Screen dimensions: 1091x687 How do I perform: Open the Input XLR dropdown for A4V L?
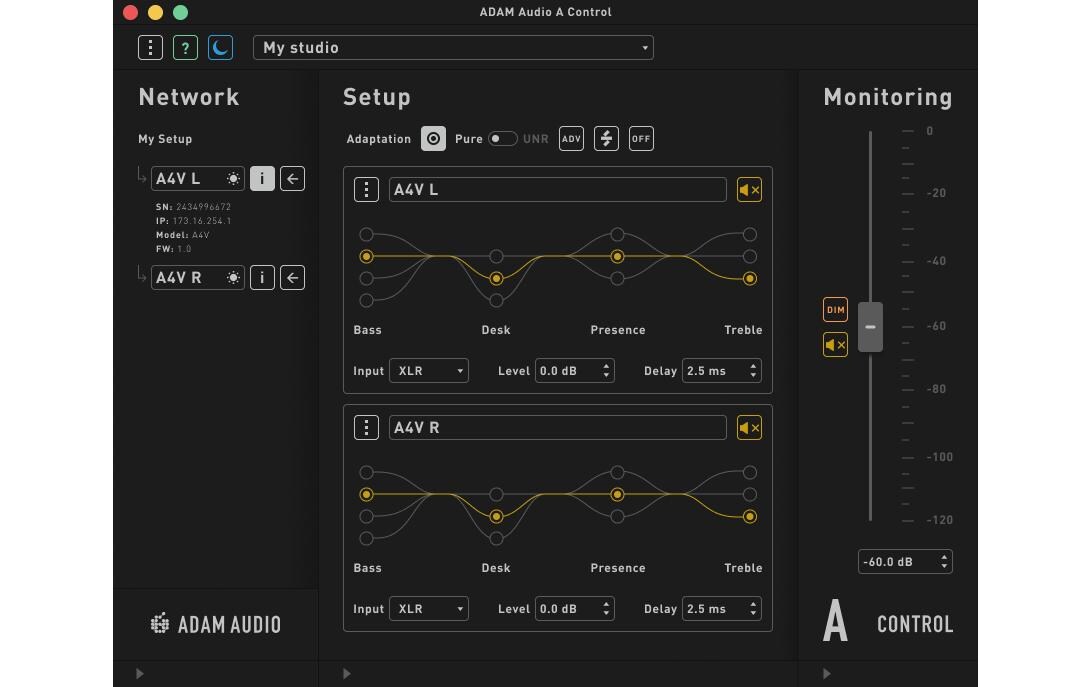429,371
